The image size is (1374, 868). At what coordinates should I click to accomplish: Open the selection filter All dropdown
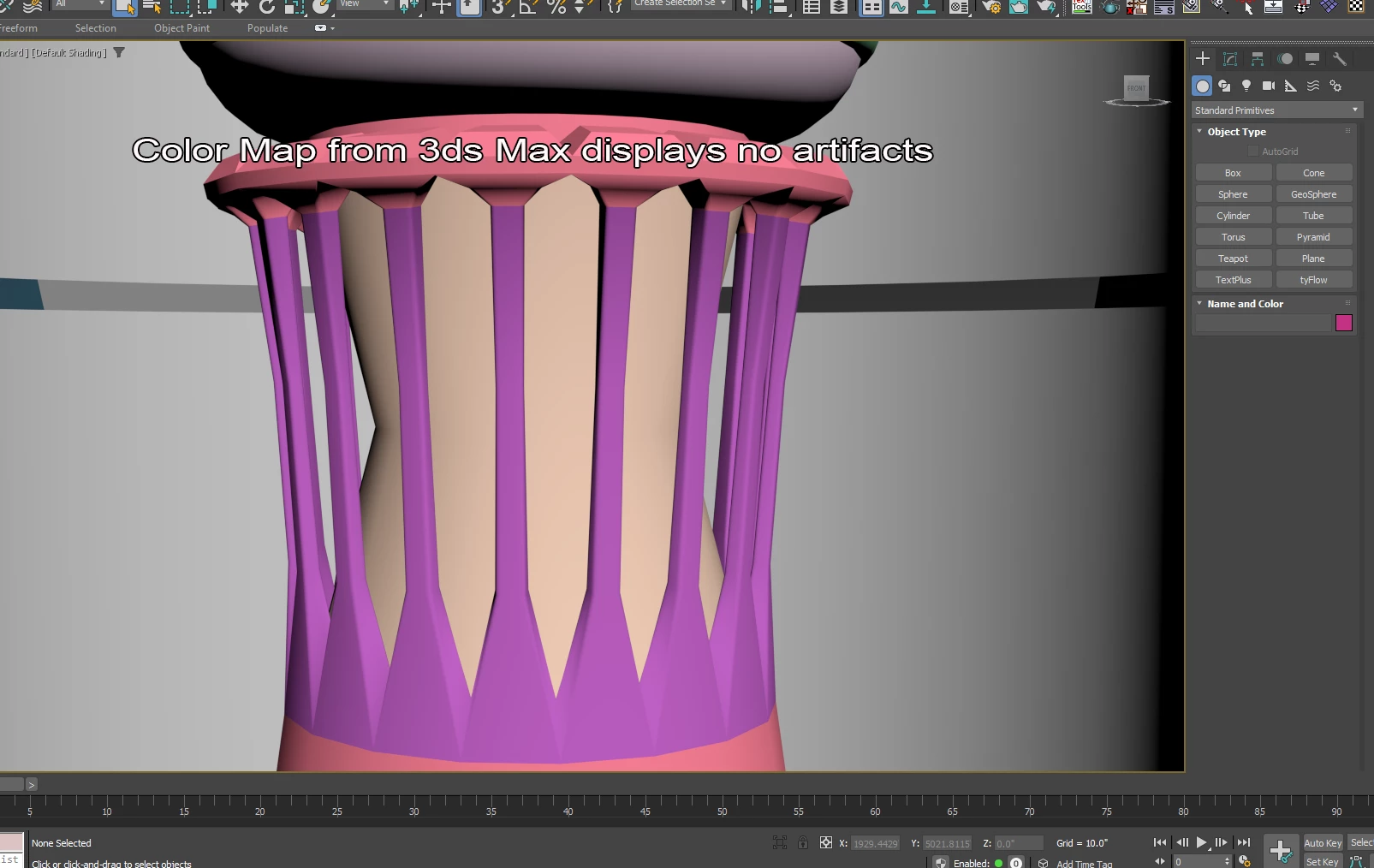pos(80,4)
